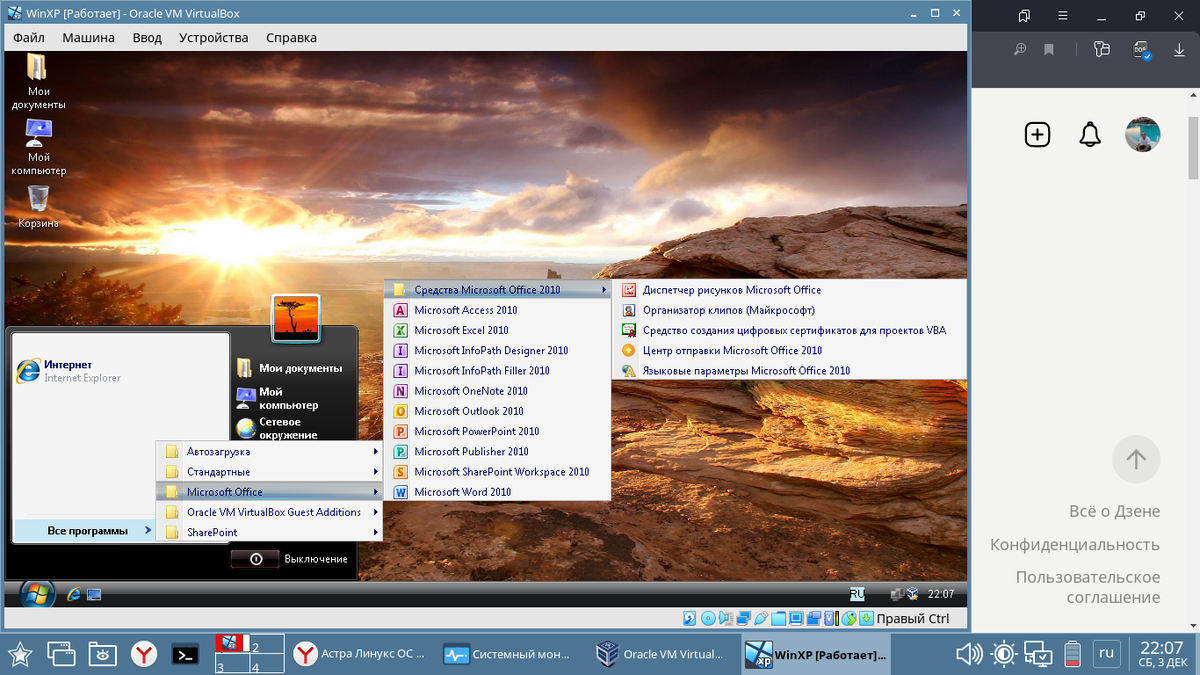1200x675 pixels.
Task: Follow the Всё о Дзене link
Action: tap(1114, 511)
